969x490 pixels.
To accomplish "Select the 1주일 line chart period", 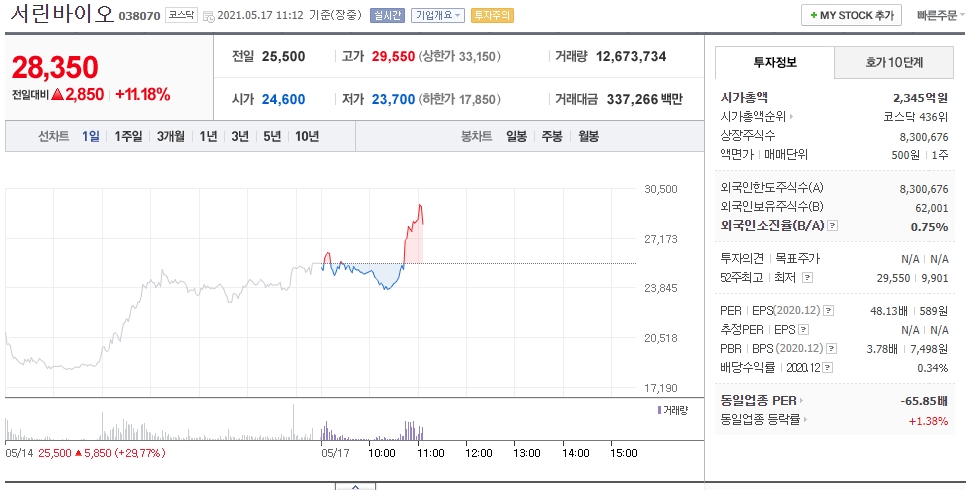I will click(128, 137).
